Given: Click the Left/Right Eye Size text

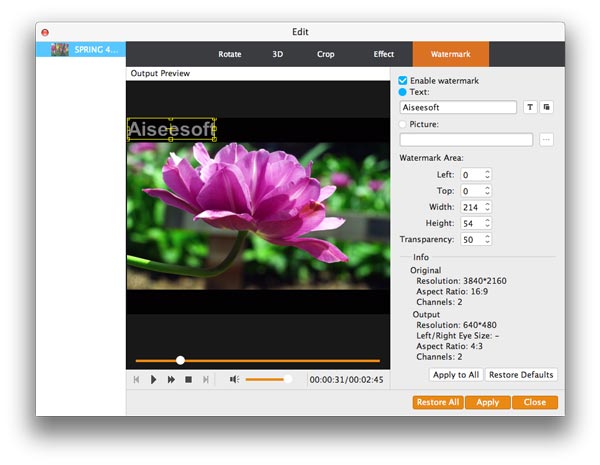Looking at the screenshot, I should [x=458, y=336].
